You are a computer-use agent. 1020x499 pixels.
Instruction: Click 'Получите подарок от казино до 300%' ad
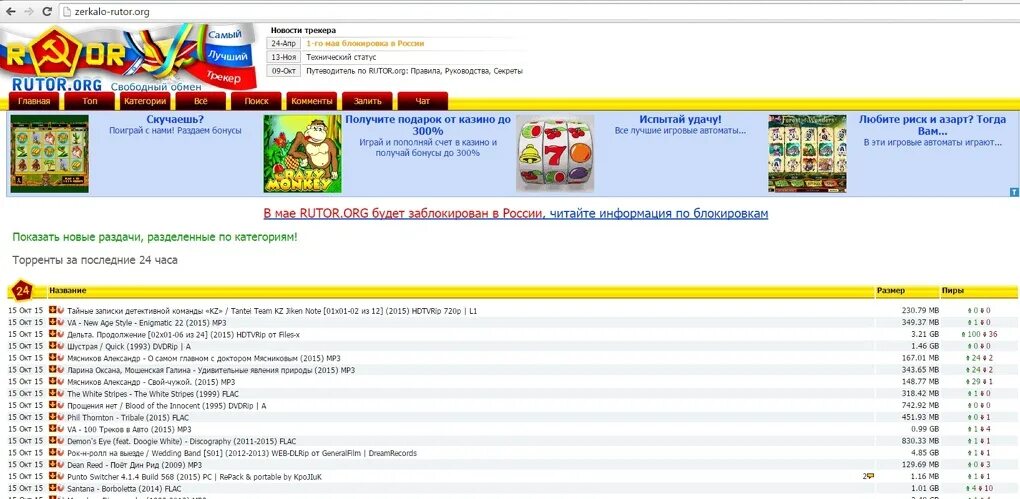pos(428,125)
